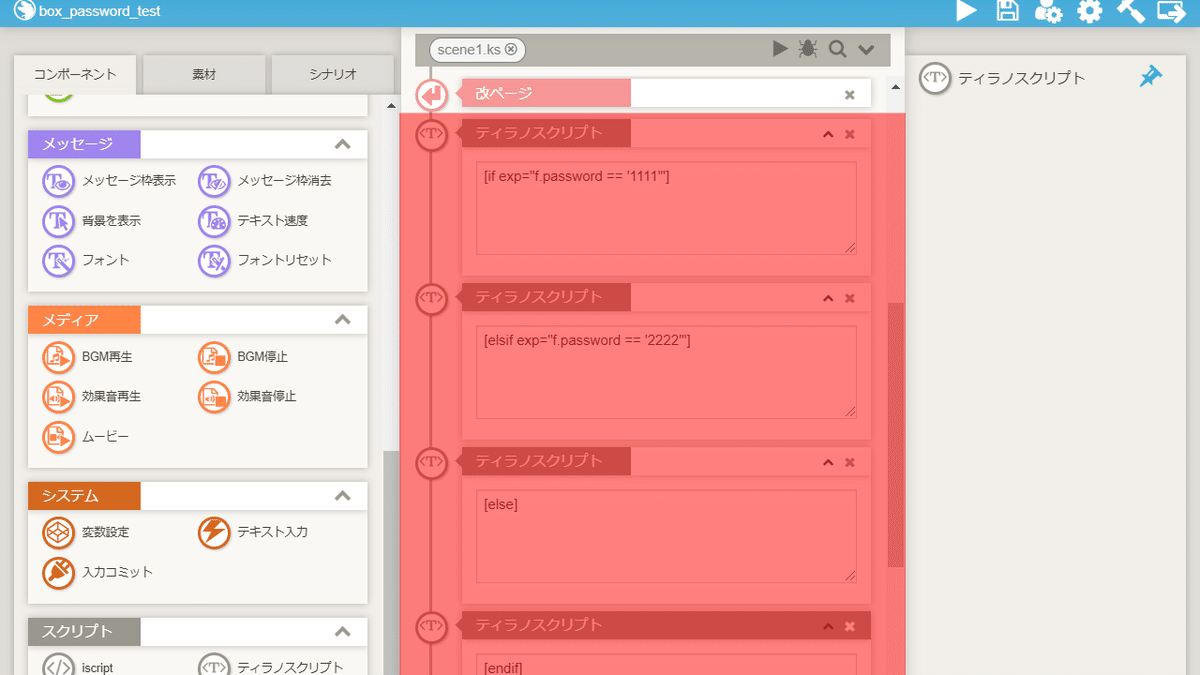Collapse the script block containing [endif]
Image resolution: width=1200 pixels, height=675 pixels.
coord(828,626)
